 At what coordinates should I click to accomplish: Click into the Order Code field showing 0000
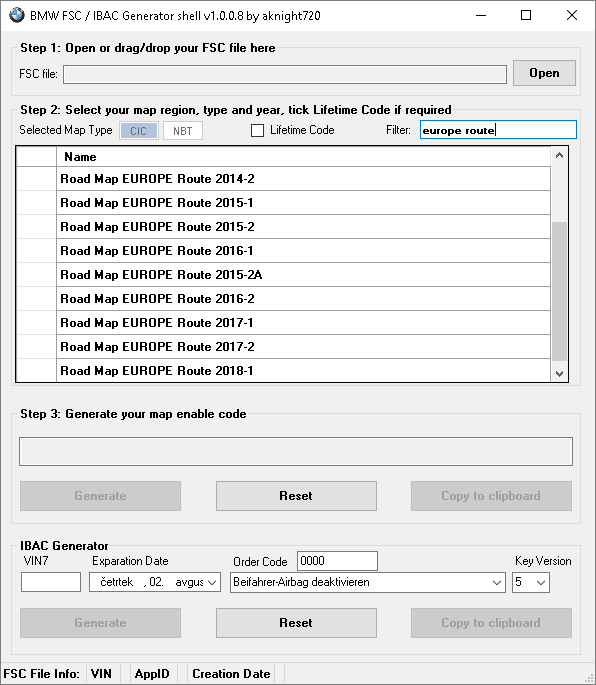click(337, 561)
